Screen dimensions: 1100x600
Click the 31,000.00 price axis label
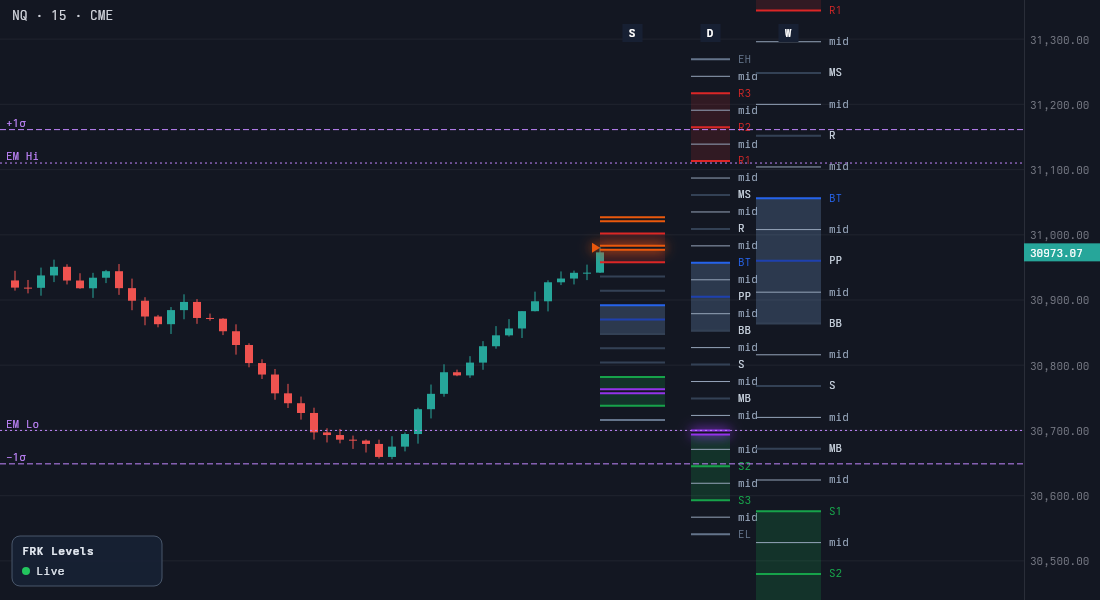1059,236
